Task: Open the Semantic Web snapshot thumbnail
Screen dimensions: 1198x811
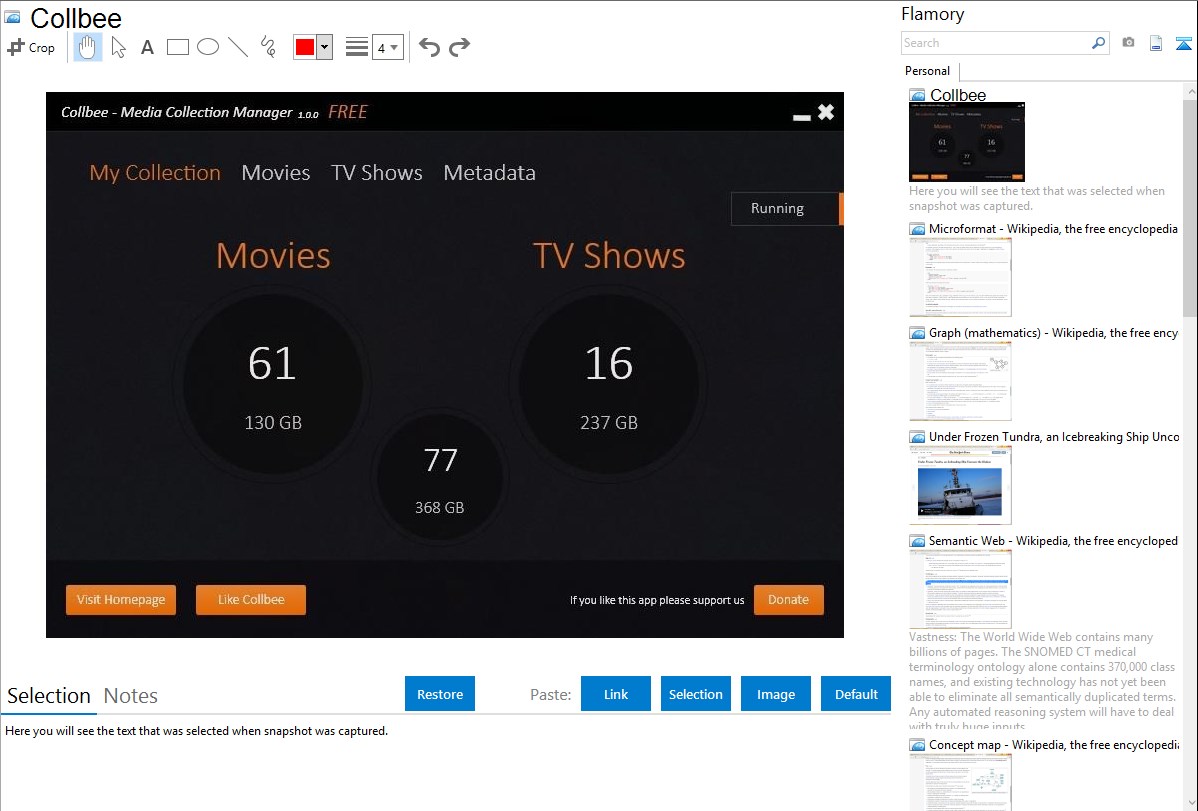Action: [x=960, y=589]
